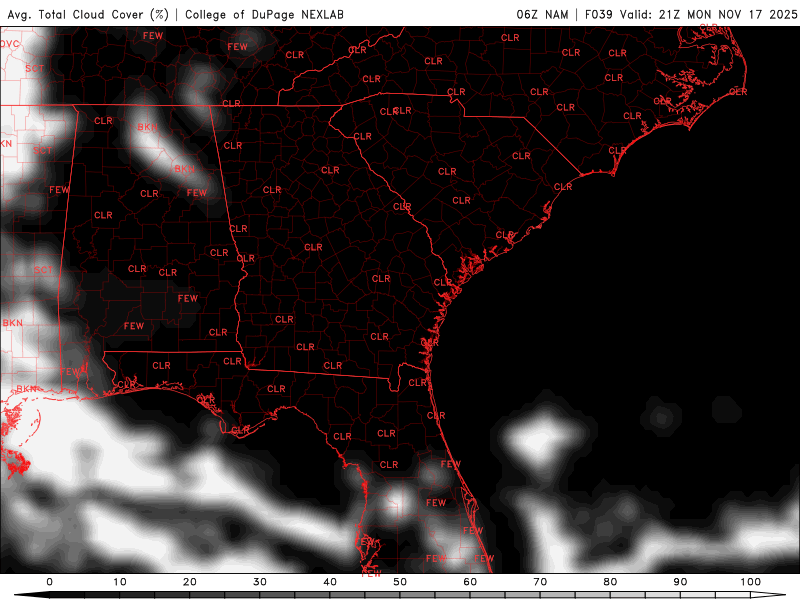Click the colorbar tick label '30'
Screen dimensions: 800x600
pos(260,582)
